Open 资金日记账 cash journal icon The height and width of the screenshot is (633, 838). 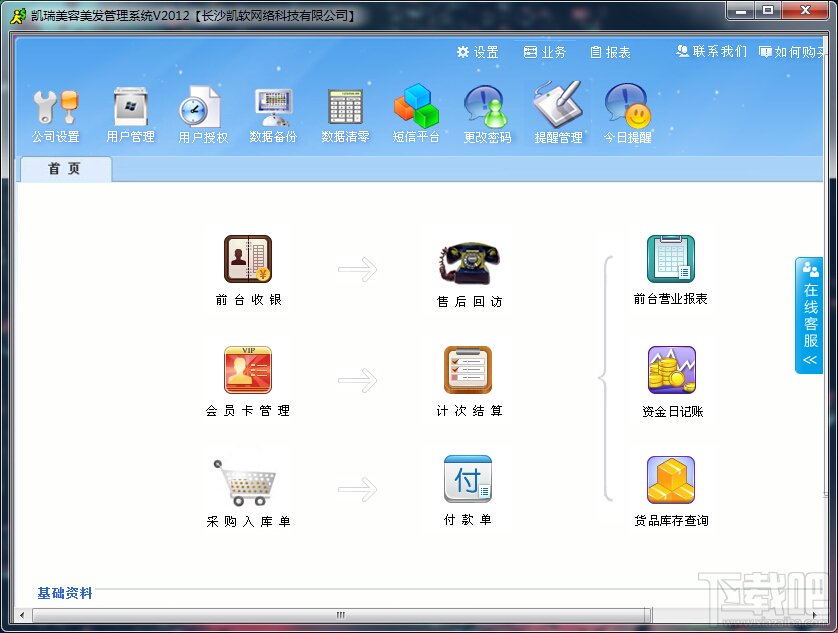coord(672,382)
